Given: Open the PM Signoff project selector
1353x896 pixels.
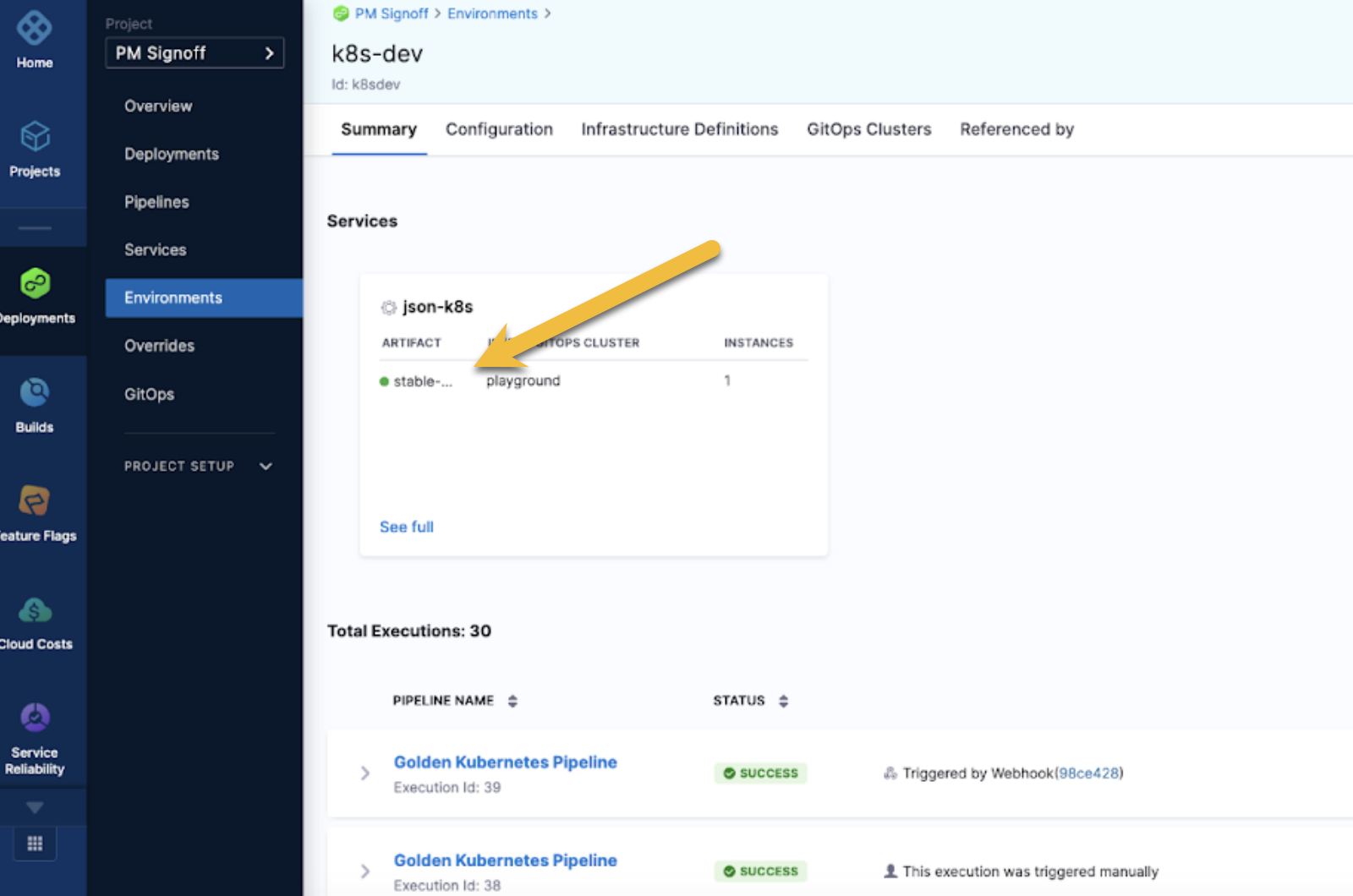Looking at the screenshot, I should coord(194,53).
